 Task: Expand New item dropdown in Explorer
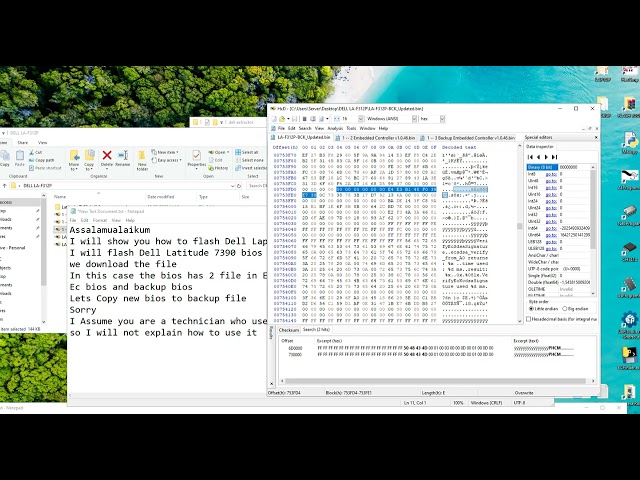click(164, 152)
